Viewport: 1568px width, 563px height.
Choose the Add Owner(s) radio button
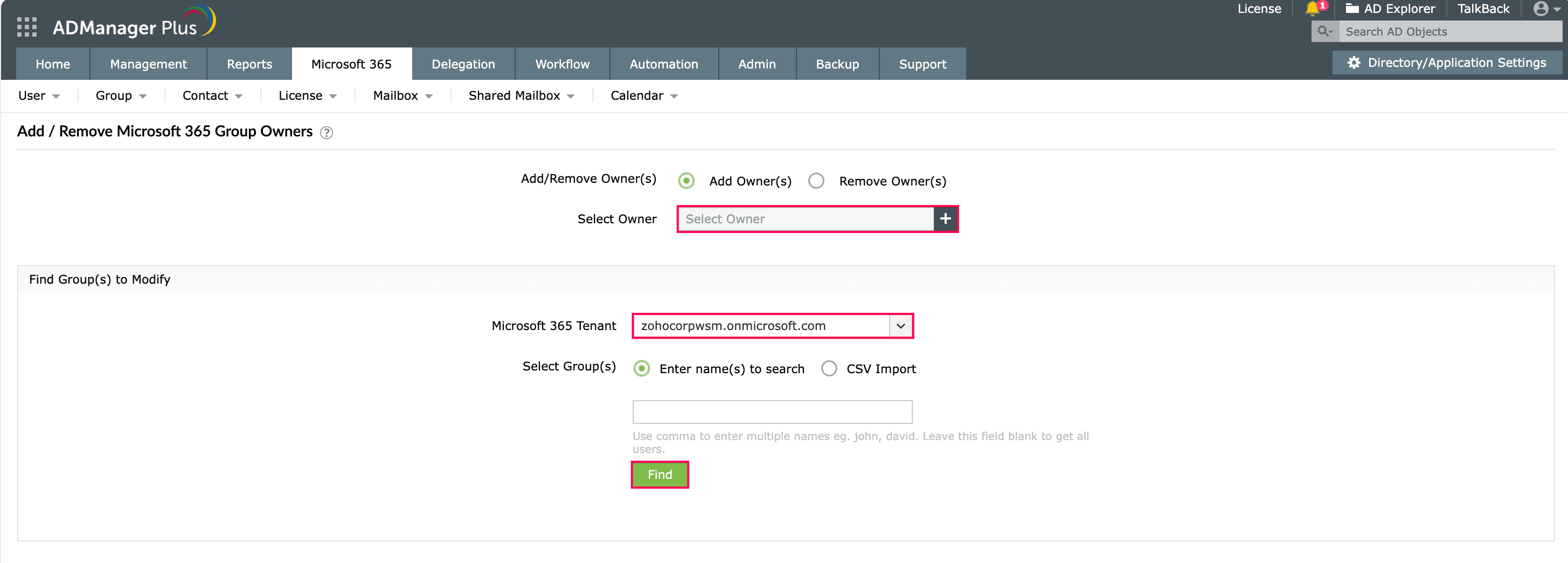(686, 181)
